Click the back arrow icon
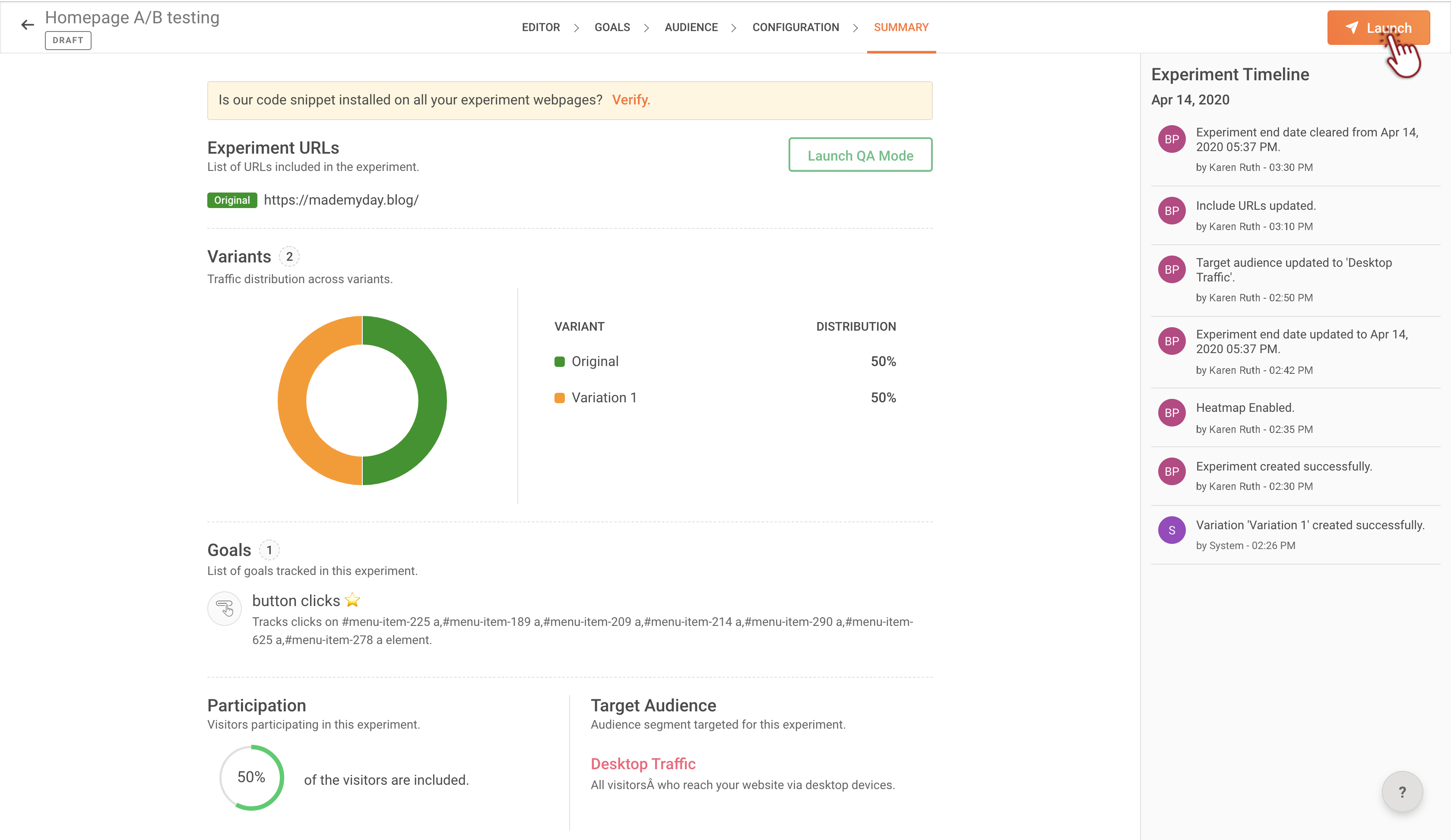The width and height of the screenshot is (1451, 840). (27, 25)
